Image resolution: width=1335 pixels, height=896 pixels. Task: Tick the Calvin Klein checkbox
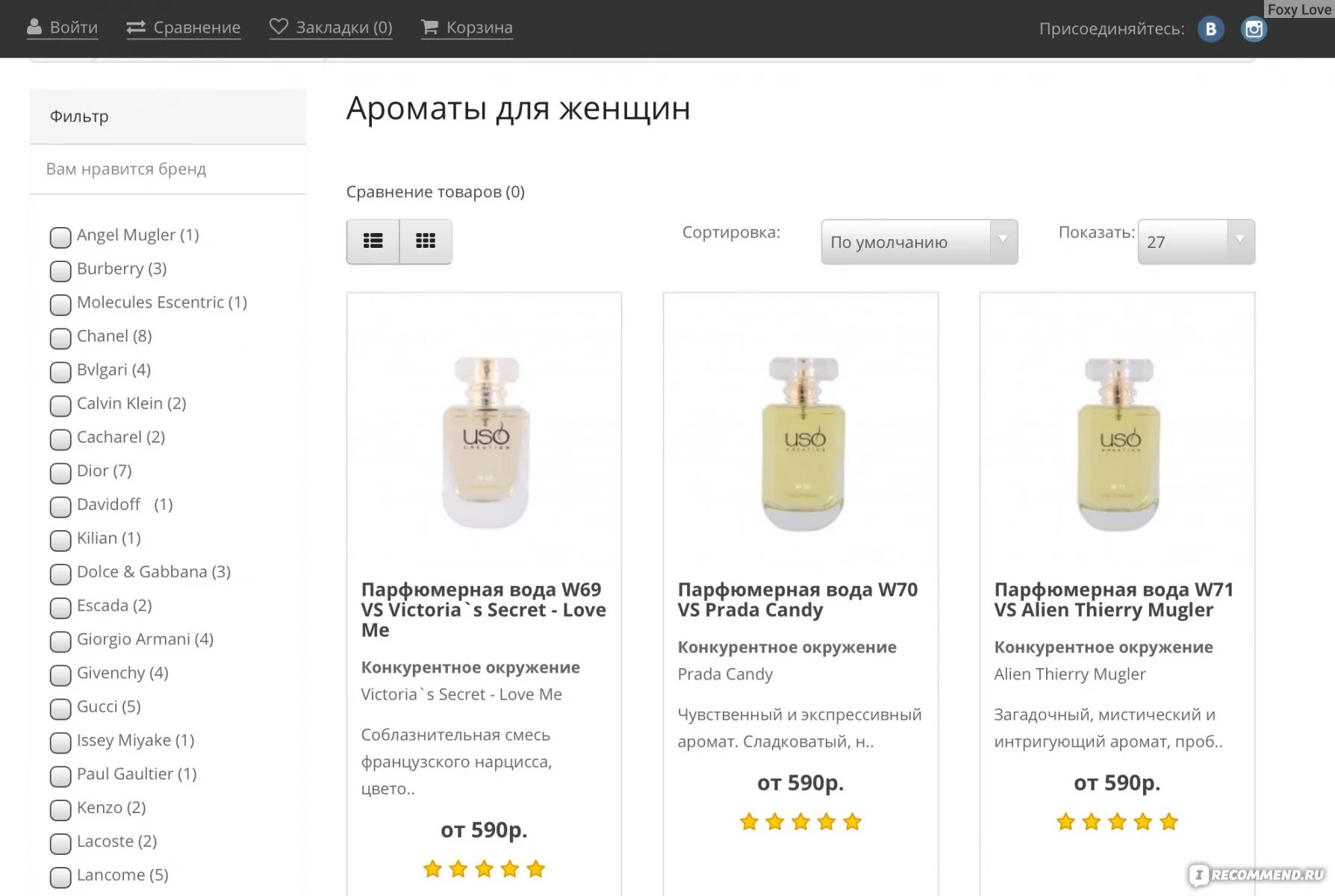click(x=60, y=405)
